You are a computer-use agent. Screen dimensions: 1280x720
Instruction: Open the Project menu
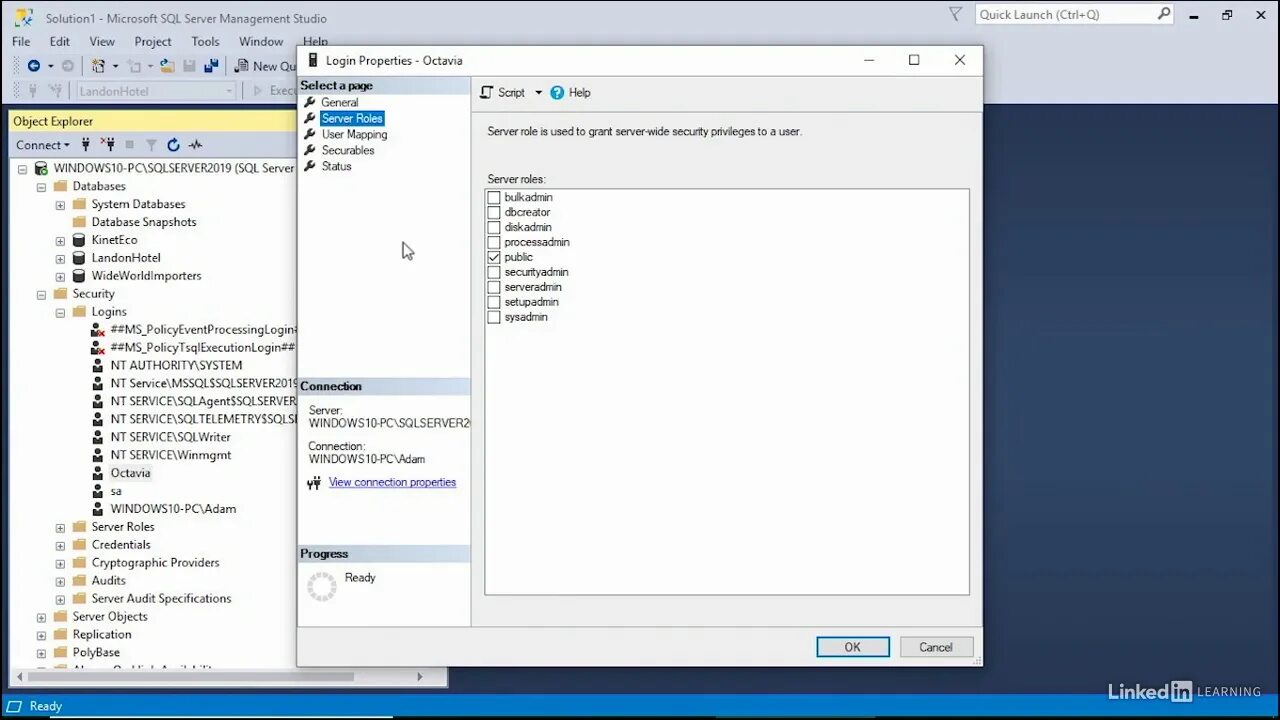(x=153, y=41)
